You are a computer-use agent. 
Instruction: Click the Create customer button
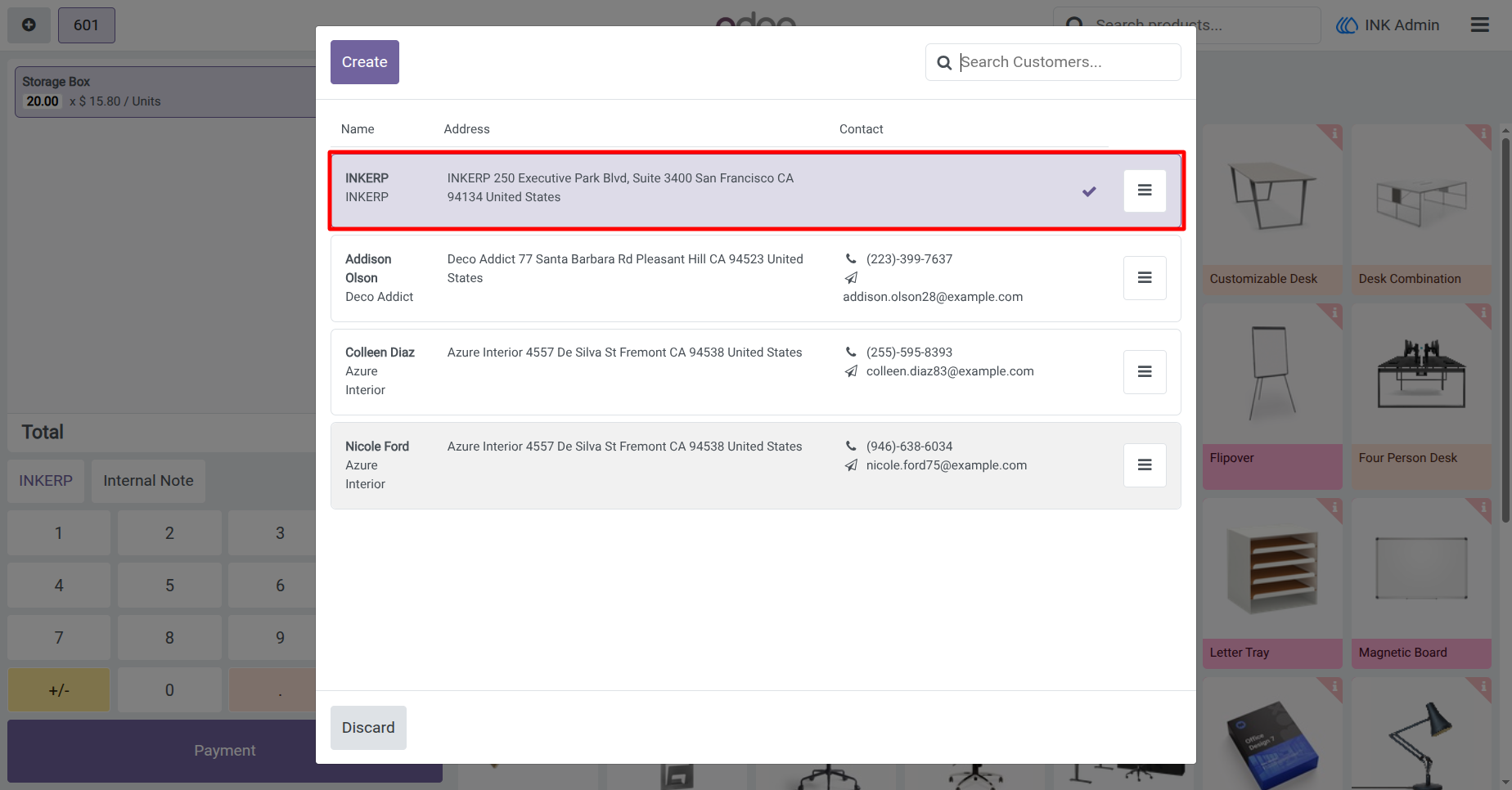click(365, 62)
